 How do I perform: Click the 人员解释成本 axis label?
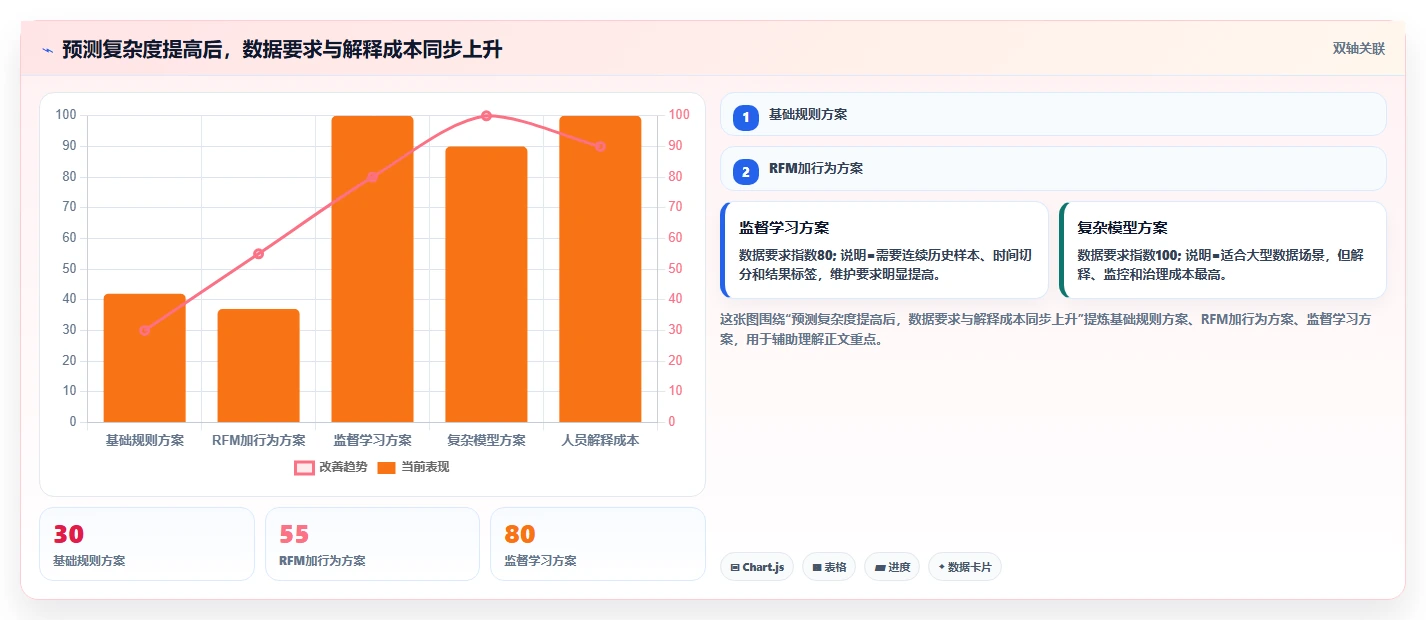point(600,440)
